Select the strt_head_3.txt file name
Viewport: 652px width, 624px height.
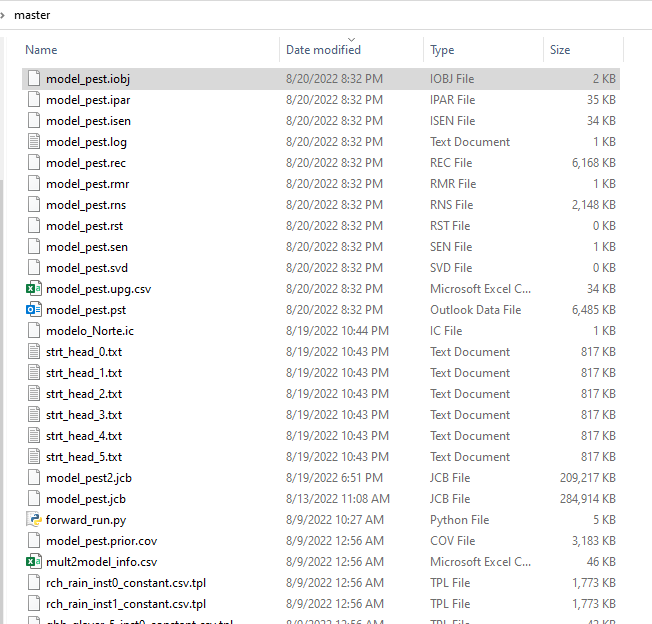[84, 414]
